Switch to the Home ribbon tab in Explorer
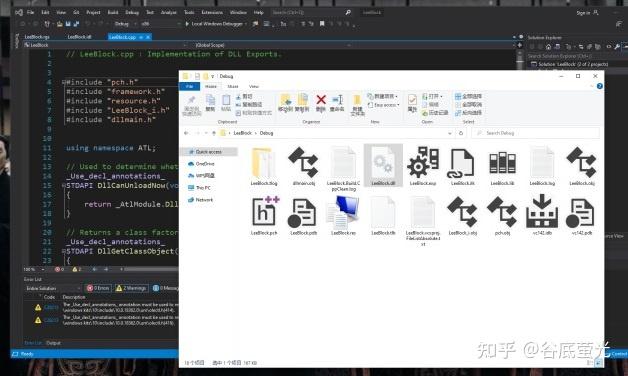 tap(211, 86)
